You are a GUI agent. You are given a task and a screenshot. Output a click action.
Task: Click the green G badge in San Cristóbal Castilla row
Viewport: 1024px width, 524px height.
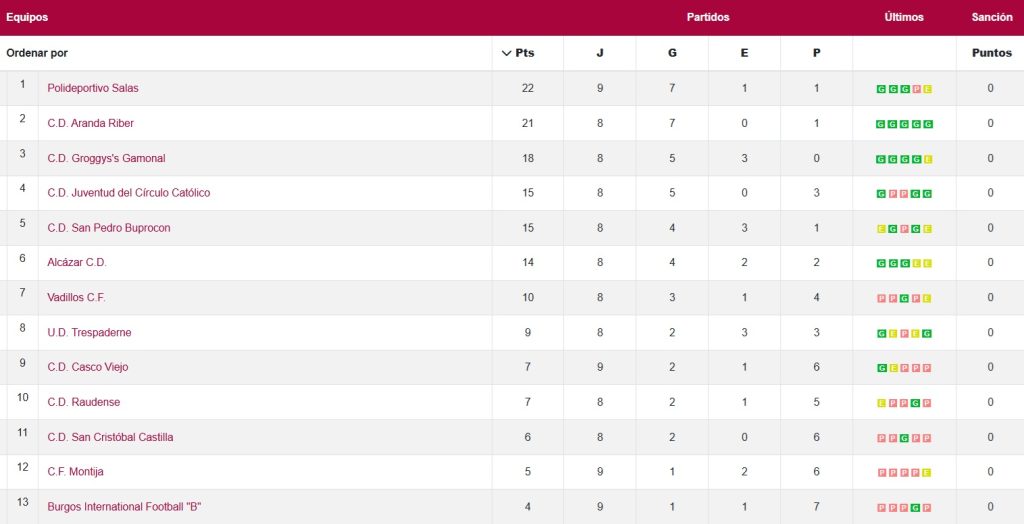[904, 438]
